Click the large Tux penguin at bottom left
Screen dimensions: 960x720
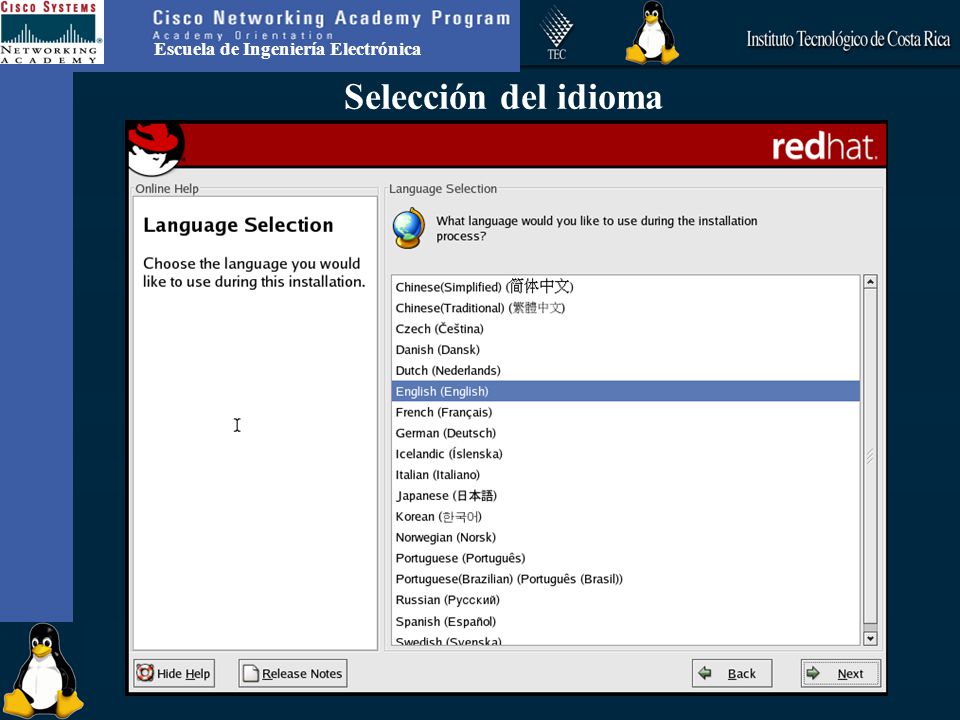tap(43, 670)
